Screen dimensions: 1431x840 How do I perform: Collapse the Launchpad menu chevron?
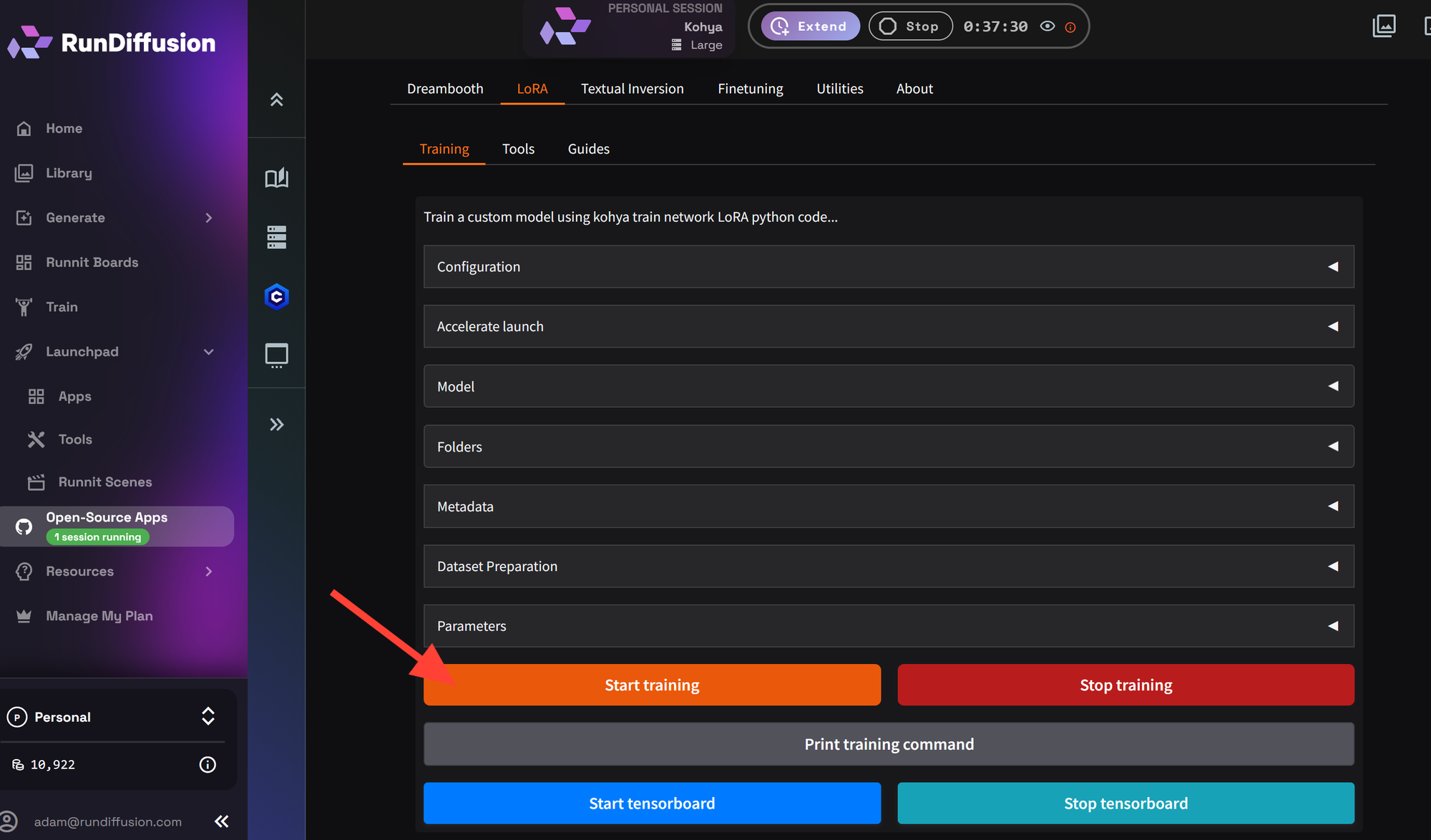click(208, 351)
